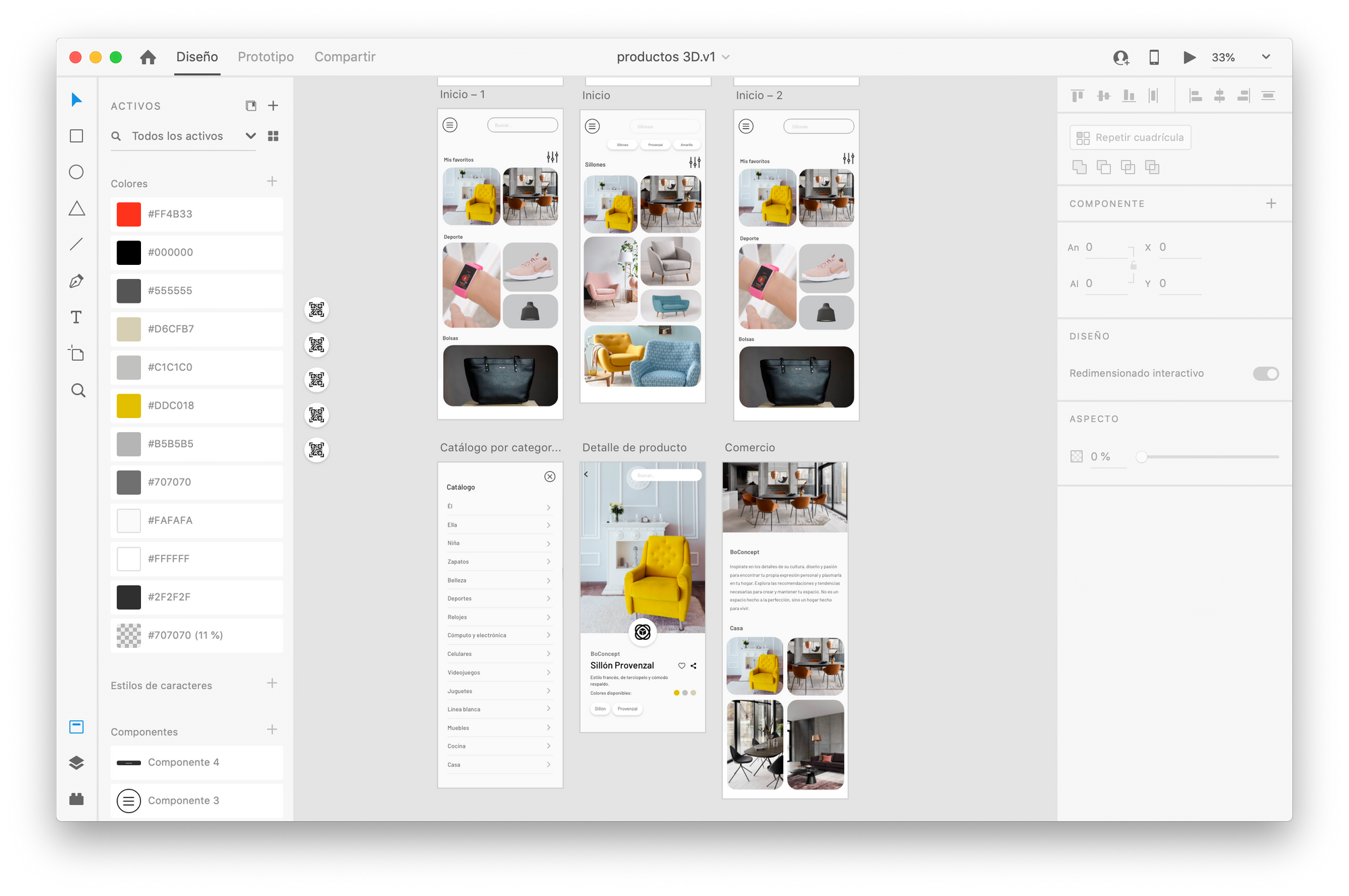Select the Comercio artboard label

coord(749,448)
